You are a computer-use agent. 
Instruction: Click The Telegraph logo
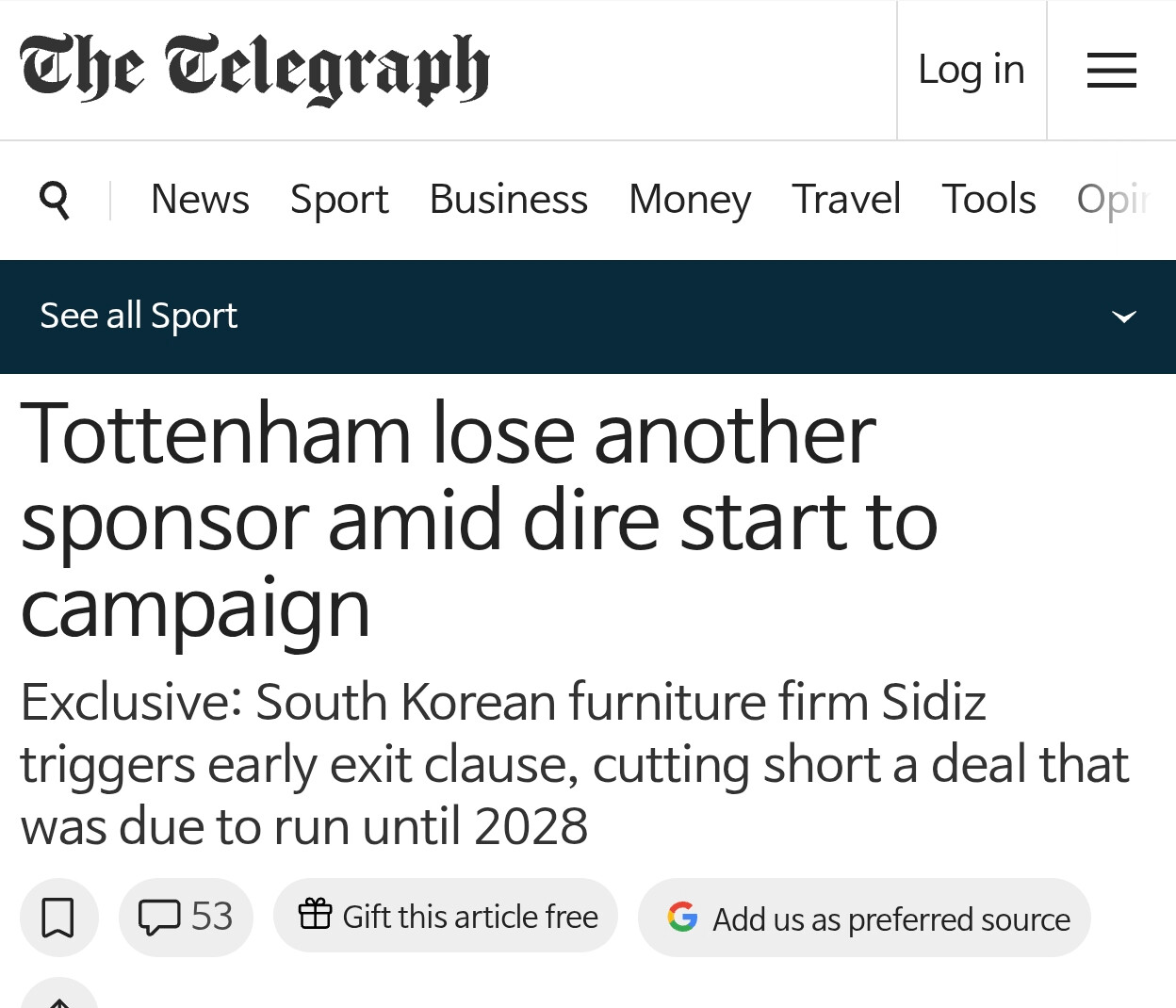click(x=254, y=69)
